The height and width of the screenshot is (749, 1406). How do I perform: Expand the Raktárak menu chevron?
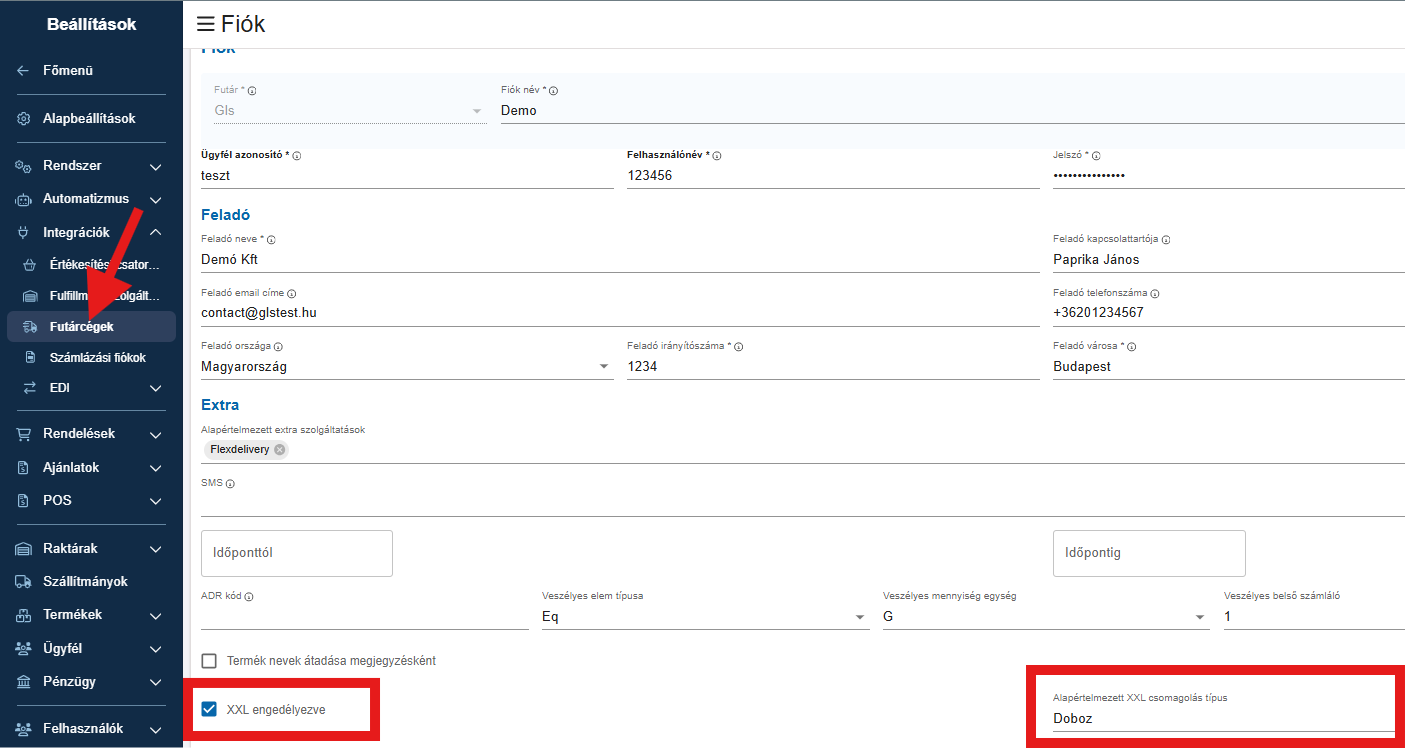coord(156,549)
